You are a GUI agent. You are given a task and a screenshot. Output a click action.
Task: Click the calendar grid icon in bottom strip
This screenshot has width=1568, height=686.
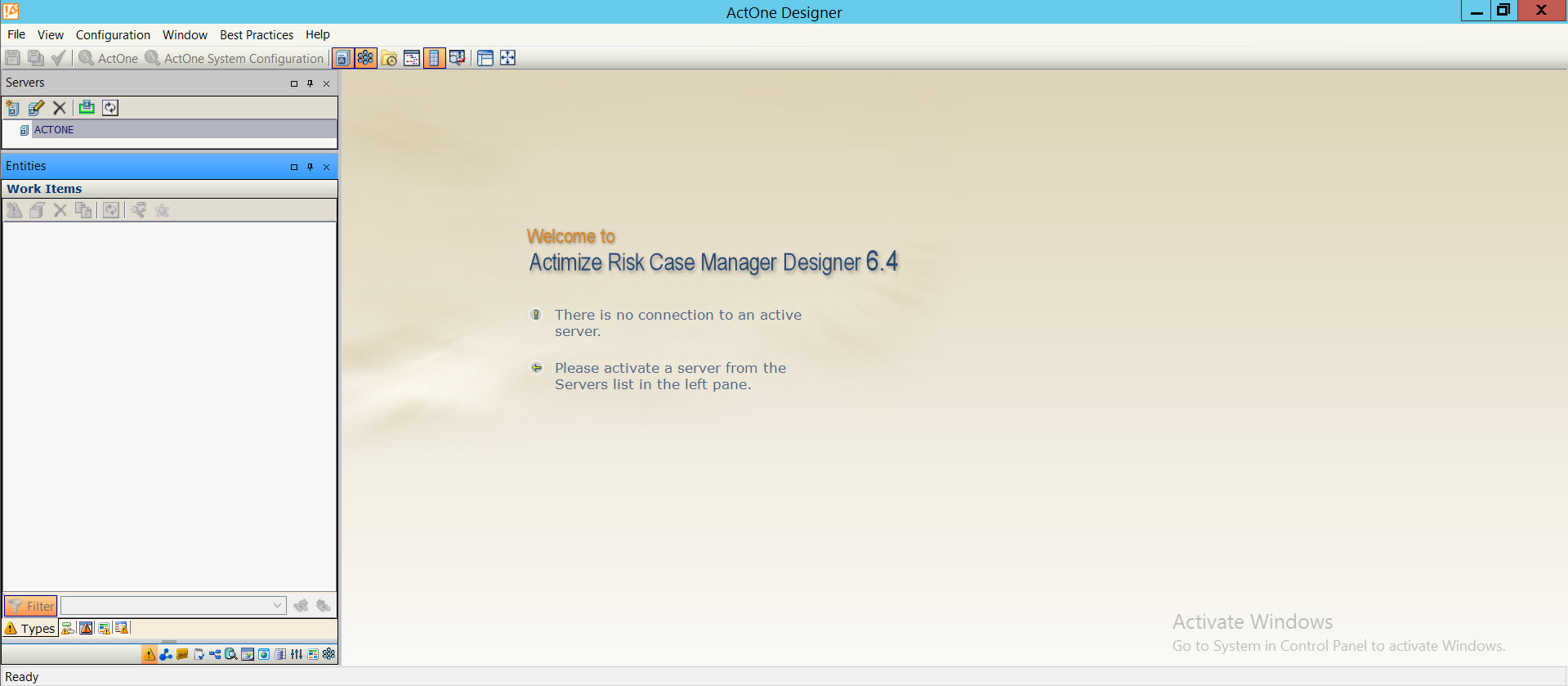248,654
